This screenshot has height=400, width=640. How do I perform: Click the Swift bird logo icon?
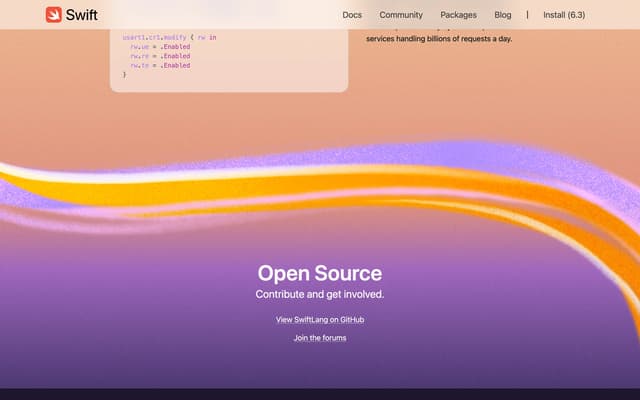(x=53, y=15)
